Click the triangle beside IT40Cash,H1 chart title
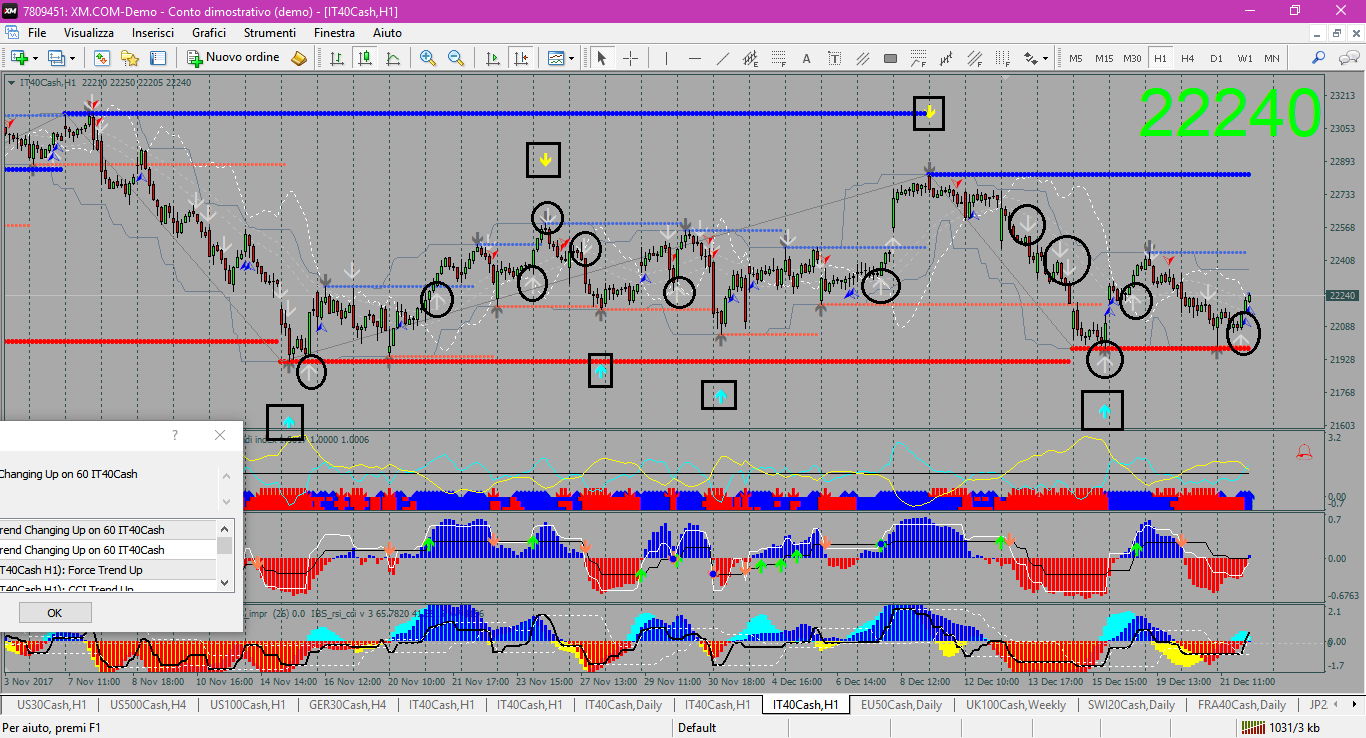Image resolution: width=1366 pixels, height=738 pixels. (11, 83)
